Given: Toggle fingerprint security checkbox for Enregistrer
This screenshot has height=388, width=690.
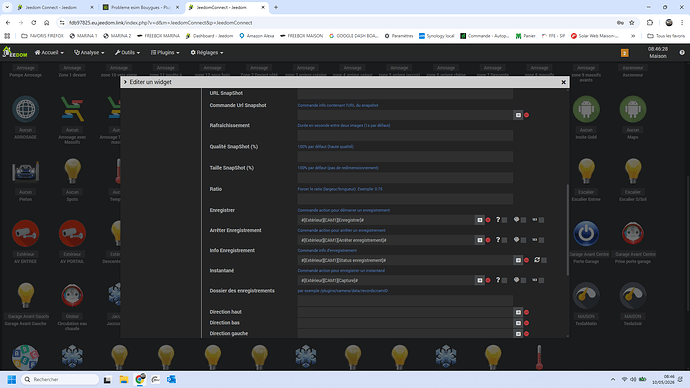Looking at the screenshot, I should click(x=523, y=220).
